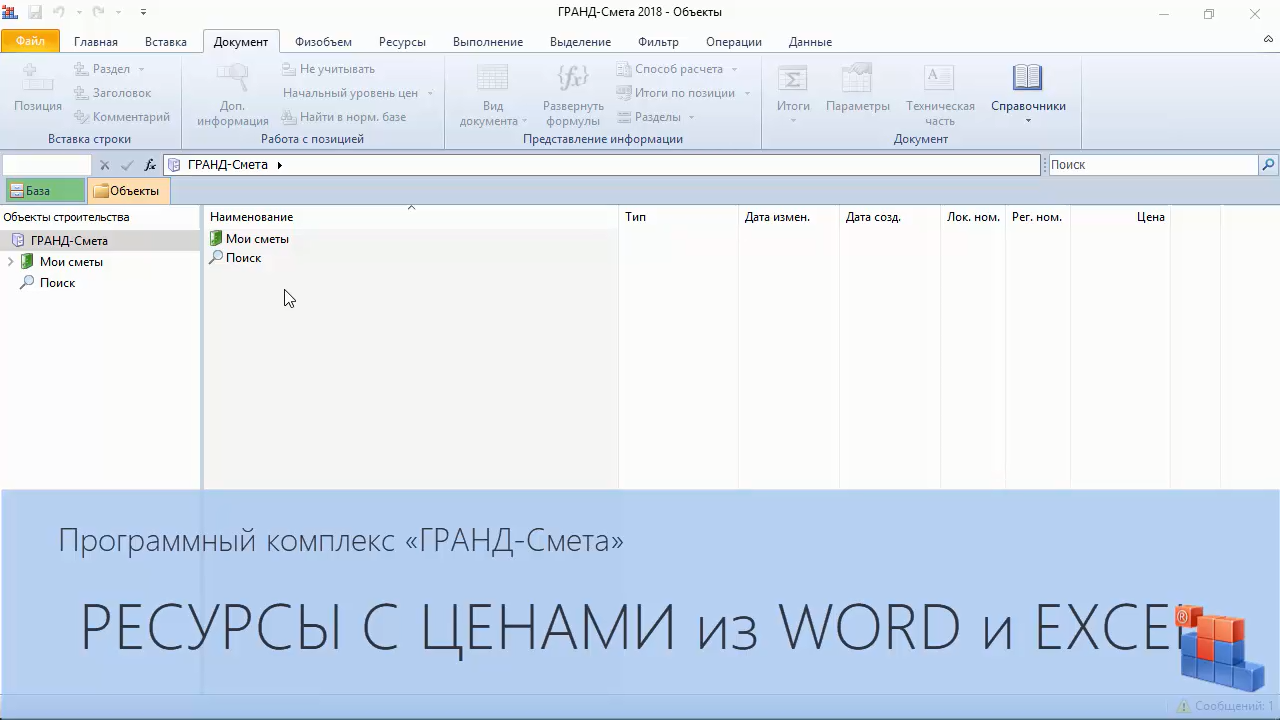This screenshot has width=1280, height=720.
Task: Switch to the База tab
Action: (44, 191)
